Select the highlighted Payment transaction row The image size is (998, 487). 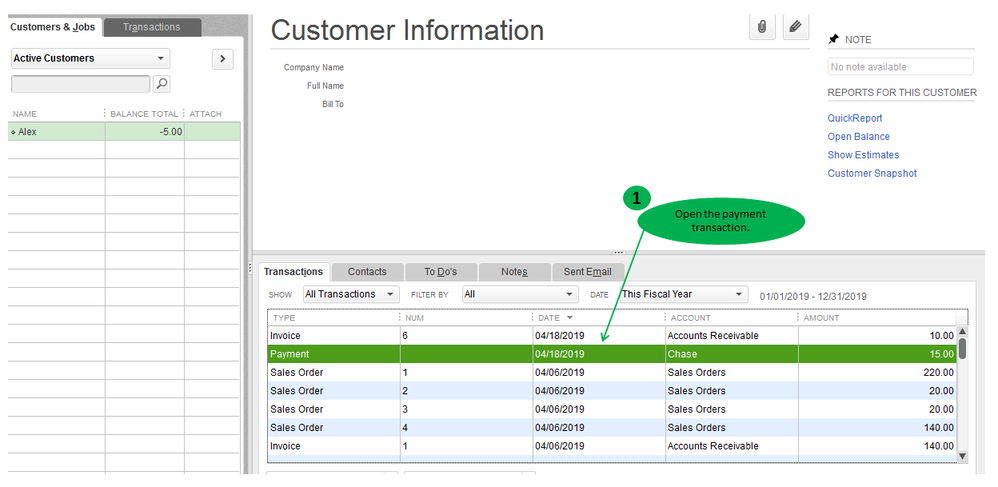pyautogui.click(x=612, y=354)
